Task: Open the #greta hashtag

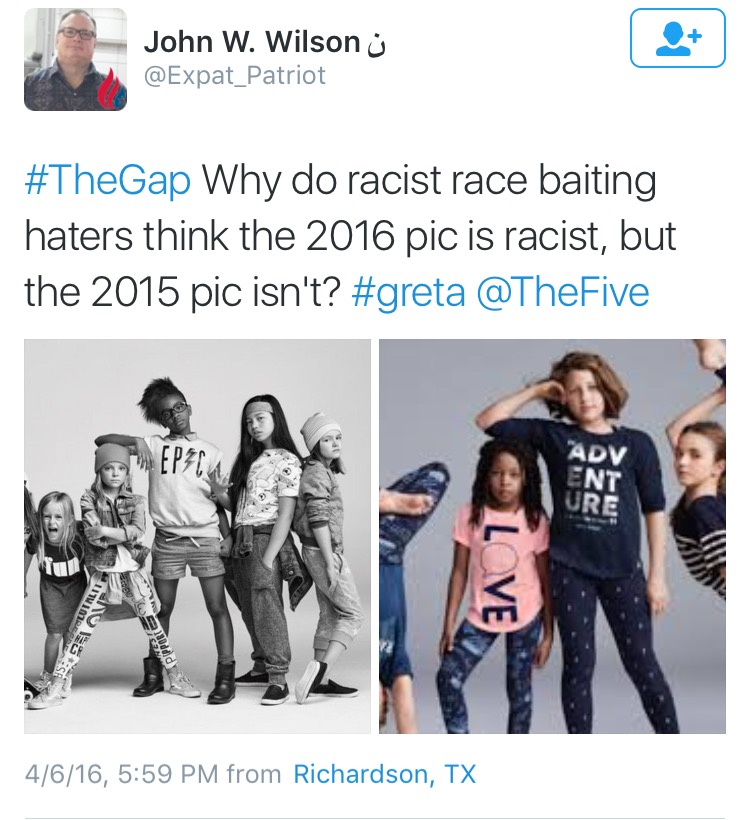Action: [408, 291]
